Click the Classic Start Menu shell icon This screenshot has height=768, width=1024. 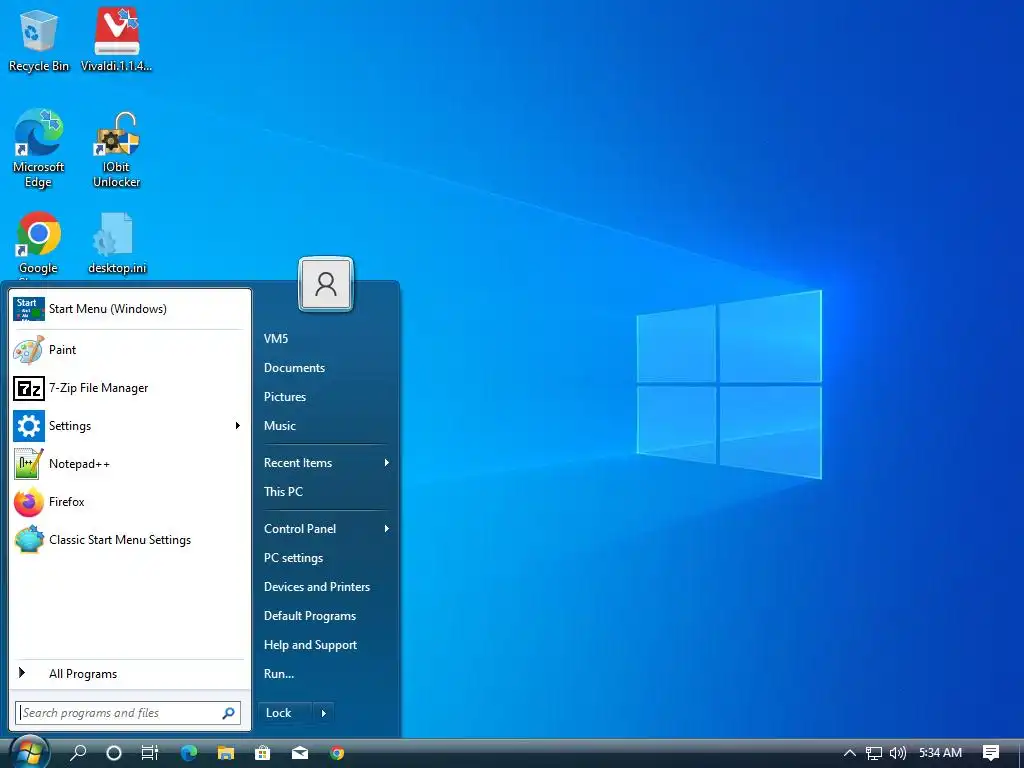tap(29, 539)
